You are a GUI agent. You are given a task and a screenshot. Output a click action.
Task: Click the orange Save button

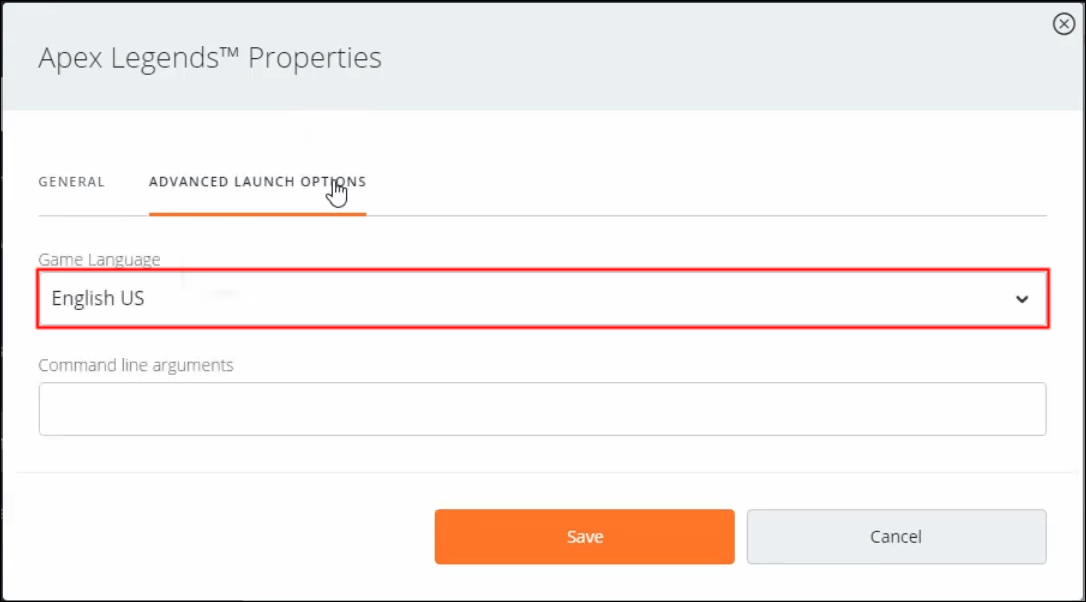(x=585, y=537)
